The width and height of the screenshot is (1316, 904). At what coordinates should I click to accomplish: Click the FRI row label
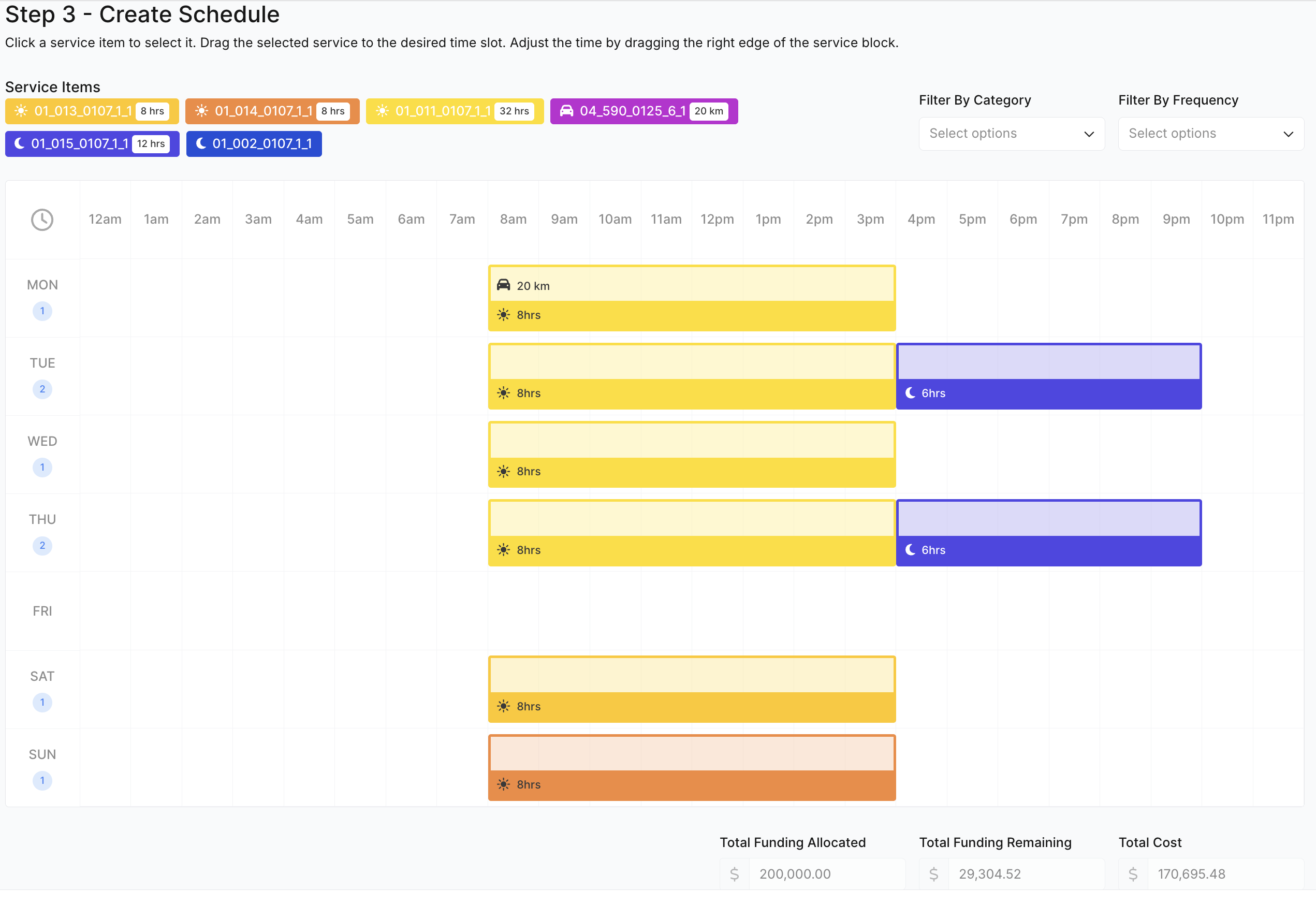(42, 612)
